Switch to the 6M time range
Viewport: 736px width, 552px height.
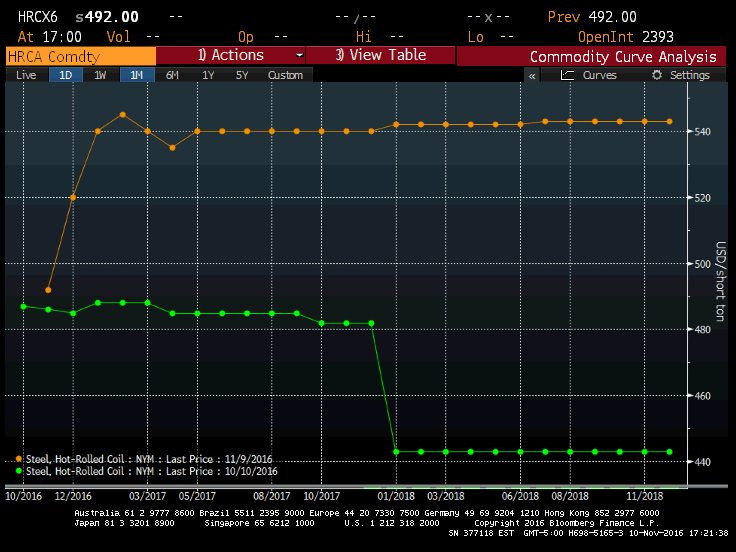[172, 75]
